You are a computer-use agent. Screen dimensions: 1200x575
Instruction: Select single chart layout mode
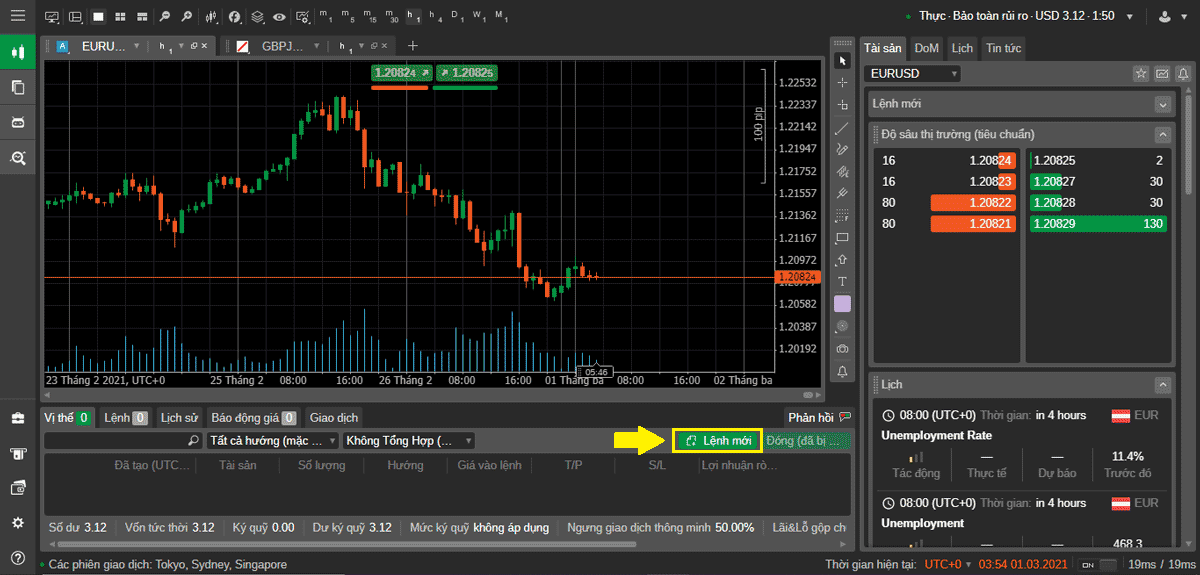click(98, 17)
